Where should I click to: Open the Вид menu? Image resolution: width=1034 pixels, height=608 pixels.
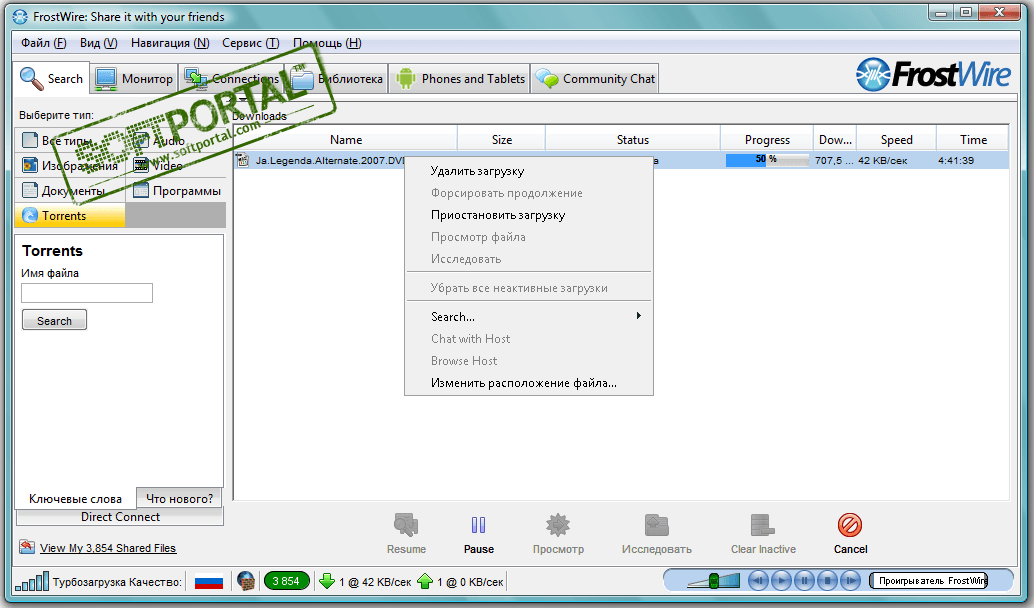(x=98, y=43)
